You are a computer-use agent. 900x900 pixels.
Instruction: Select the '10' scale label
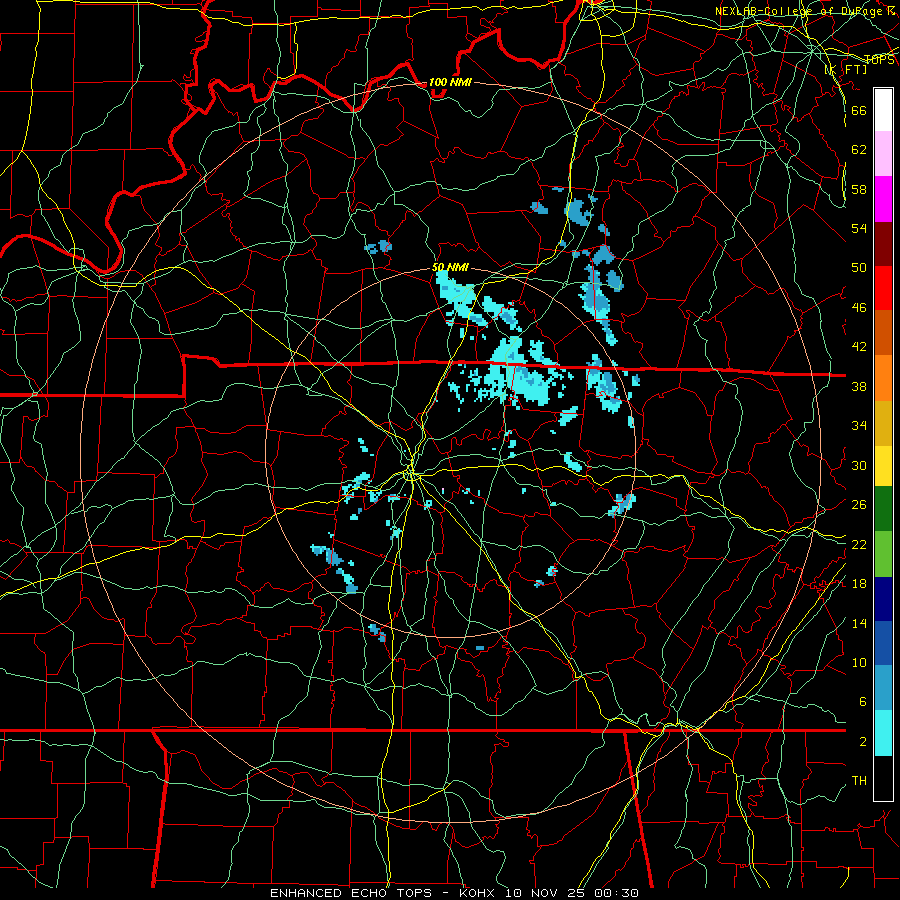859,662
